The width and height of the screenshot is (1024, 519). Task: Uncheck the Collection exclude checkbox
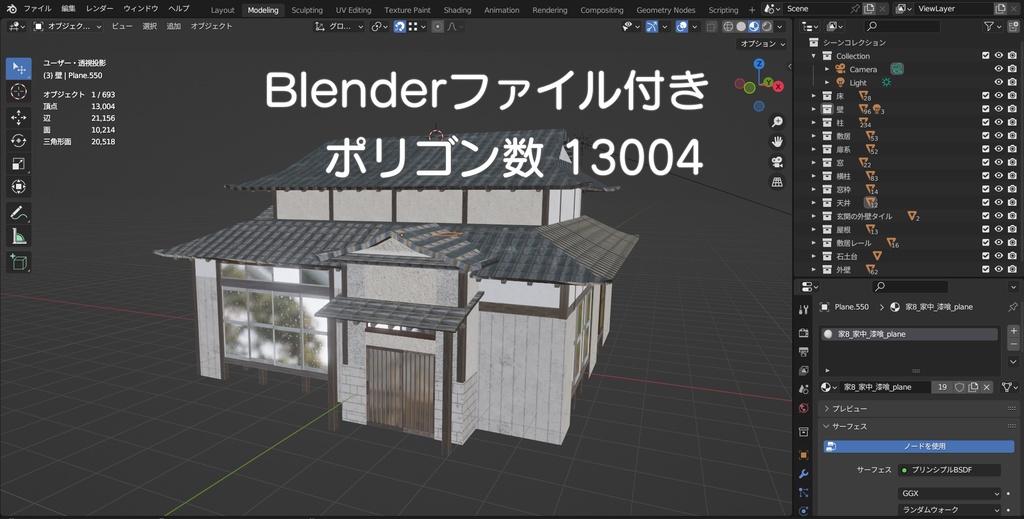(x=985, y=55)
